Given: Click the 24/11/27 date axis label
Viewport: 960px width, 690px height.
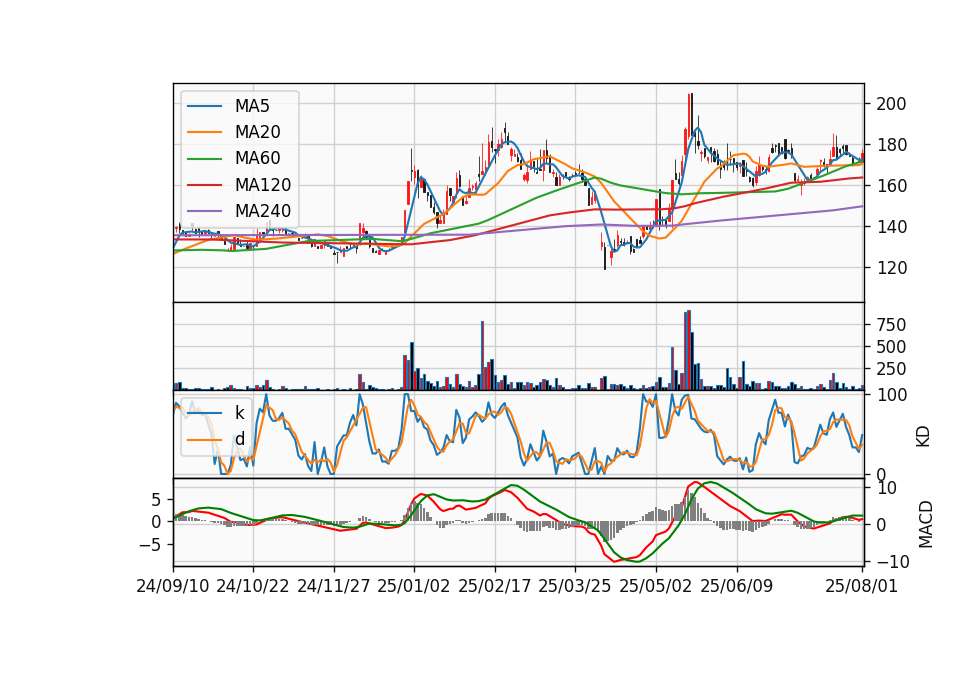Looking at the screenshot, I should (334, 586).
